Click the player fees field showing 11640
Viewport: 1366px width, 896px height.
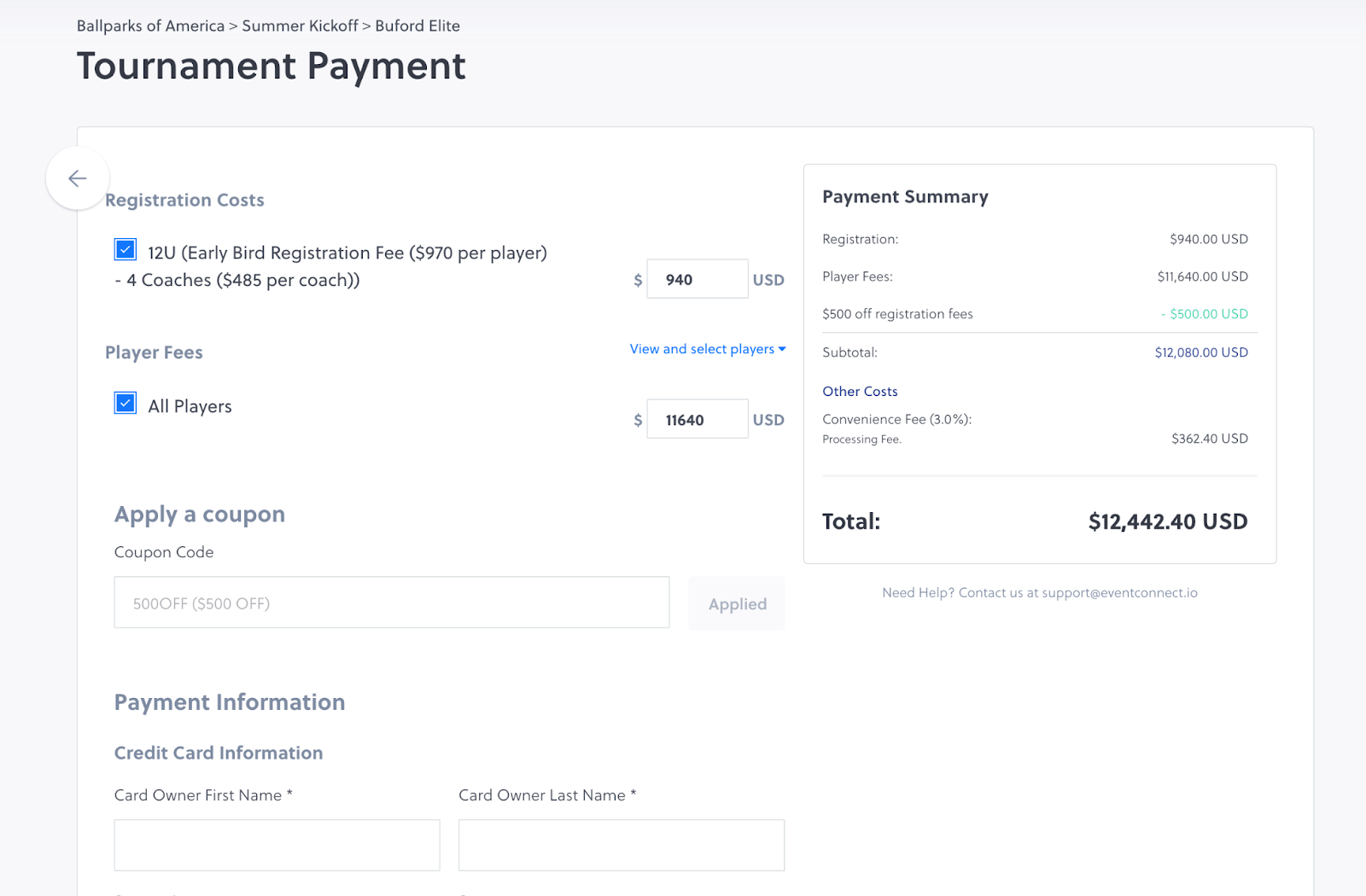pos(698,419)
